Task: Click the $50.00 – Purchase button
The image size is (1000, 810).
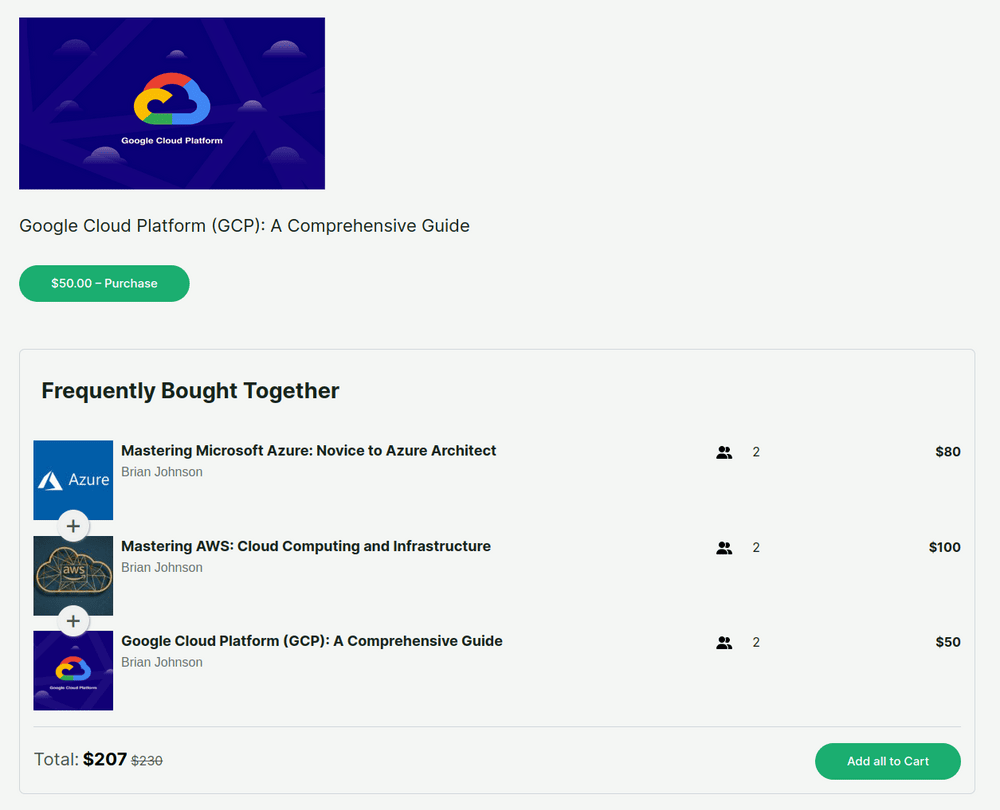Action: click(x=104, y=283)
